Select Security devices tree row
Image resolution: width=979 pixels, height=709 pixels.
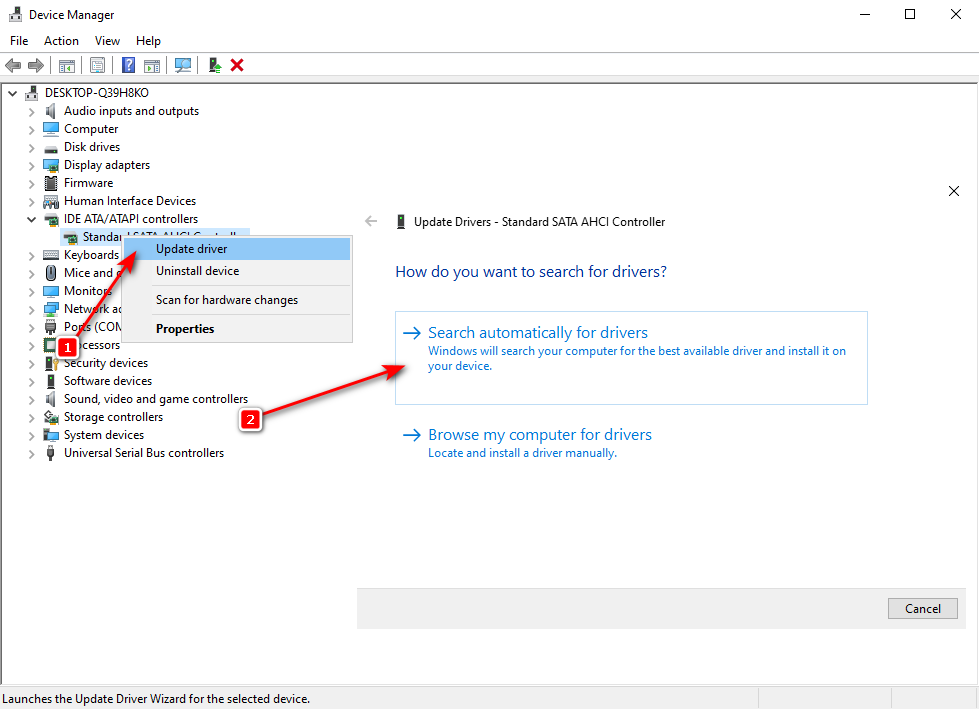[106, 363]
